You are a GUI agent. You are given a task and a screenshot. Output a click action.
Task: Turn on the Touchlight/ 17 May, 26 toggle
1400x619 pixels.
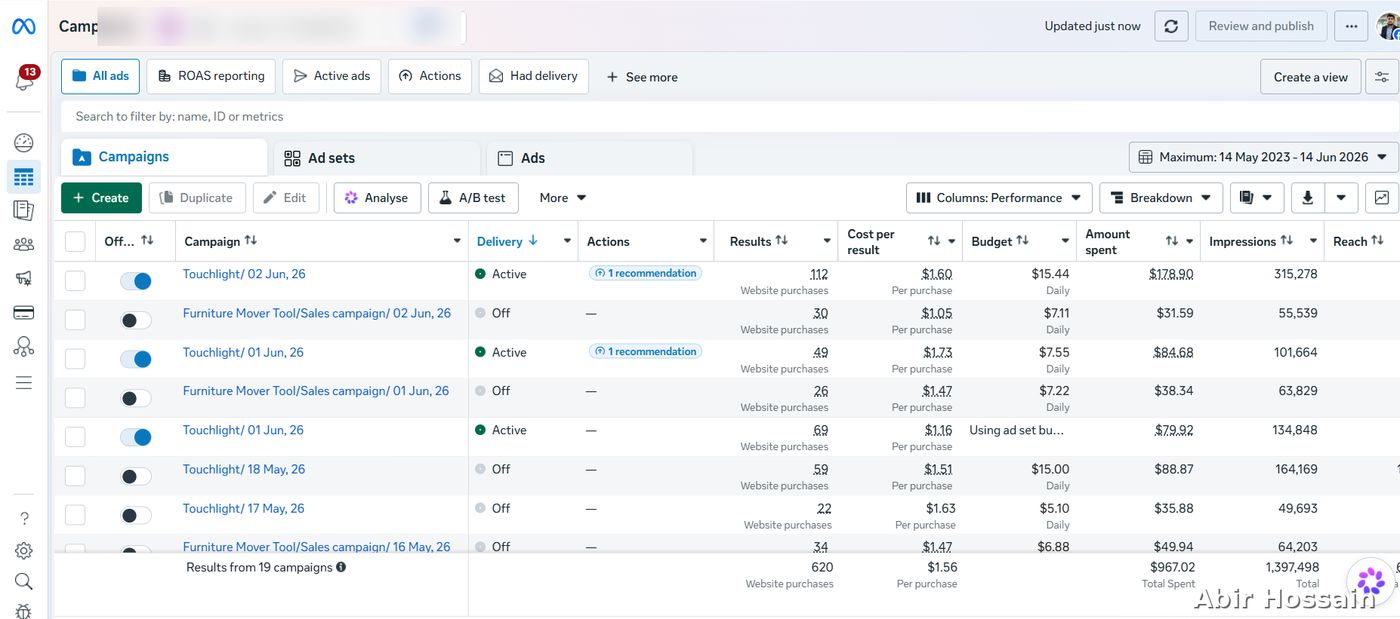[x=136, y=515]
